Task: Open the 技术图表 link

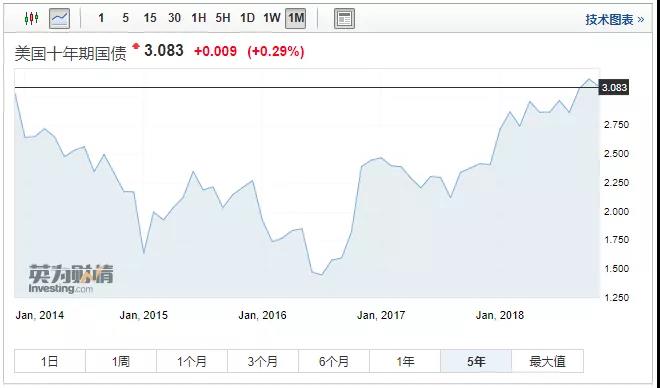Action: tap(614, 19)
